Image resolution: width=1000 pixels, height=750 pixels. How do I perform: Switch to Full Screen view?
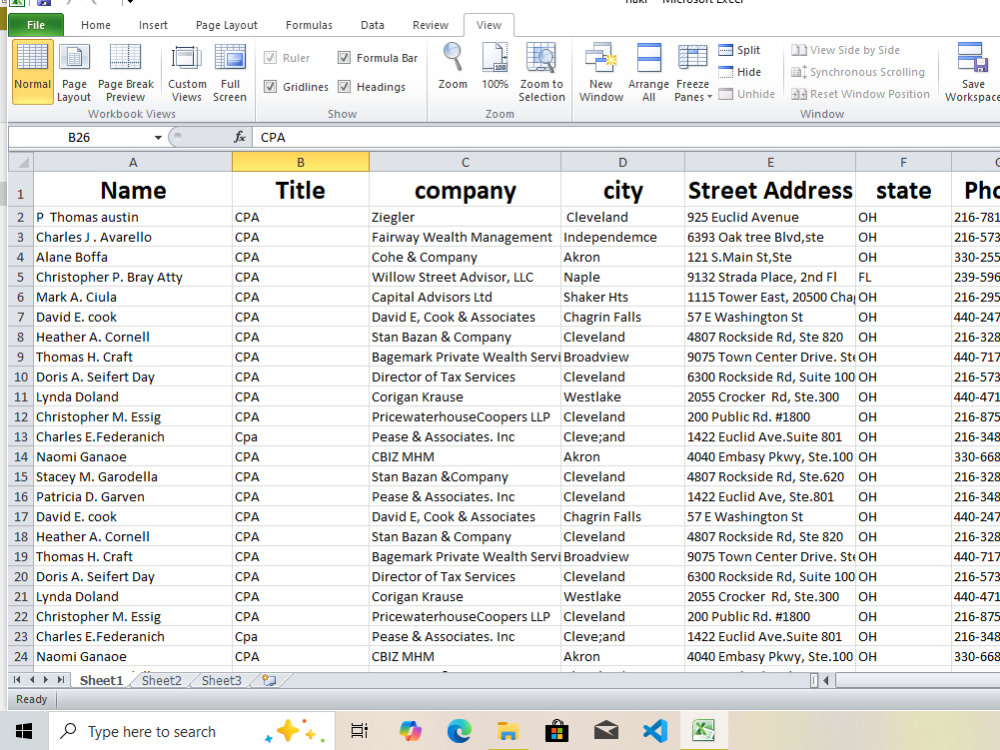(230, 71)
